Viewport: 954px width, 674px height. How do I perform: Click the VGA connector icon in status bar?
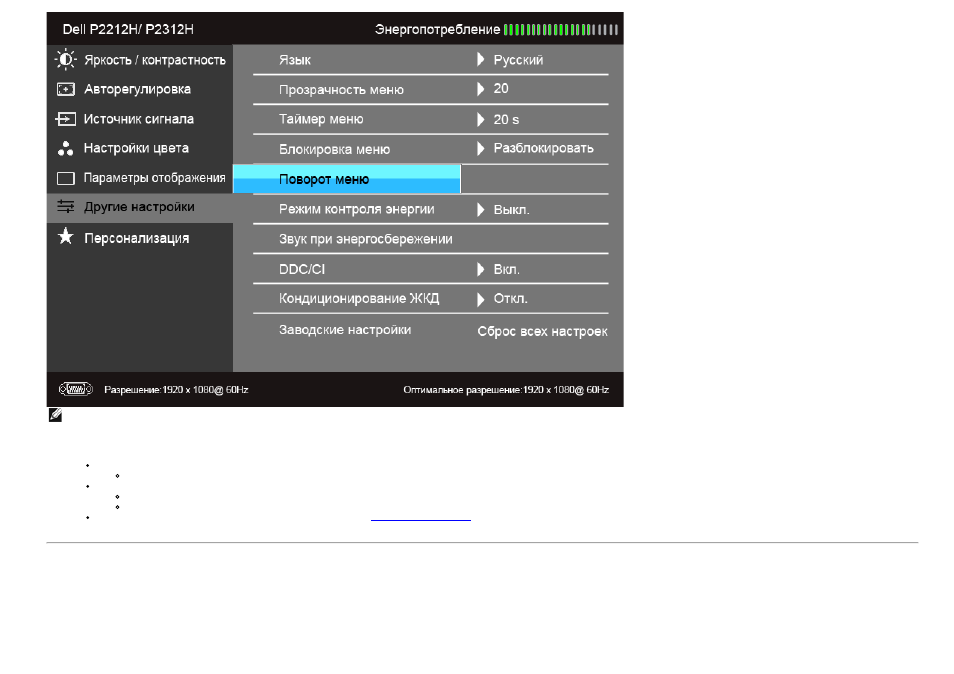coord(75,389)
